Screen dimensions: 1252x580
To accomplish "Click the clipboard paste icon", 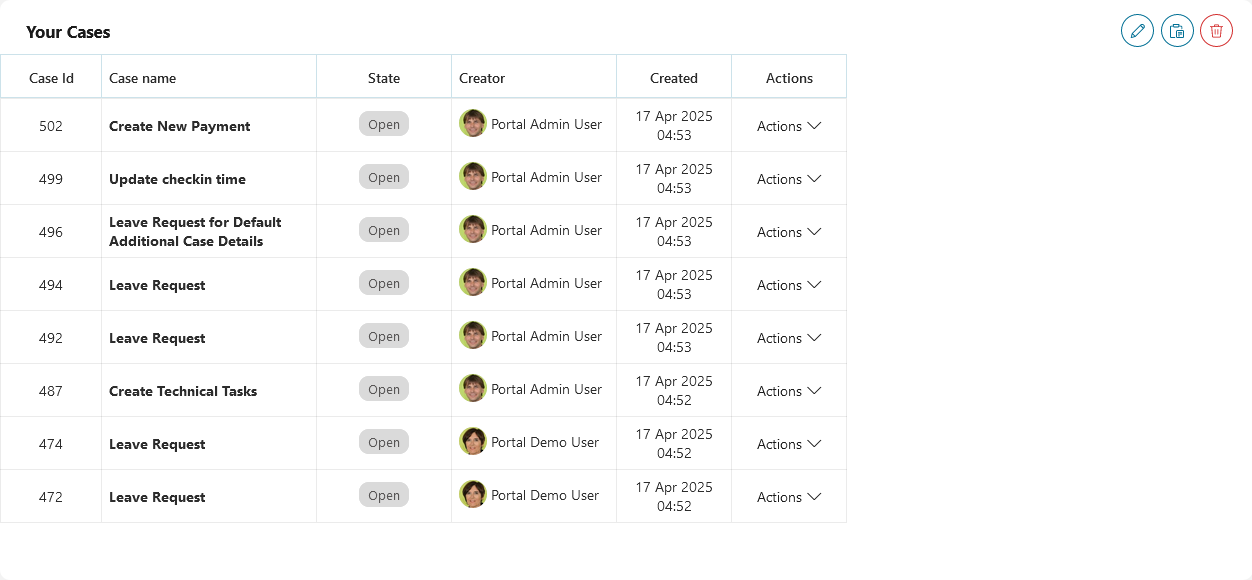I will [x=1177, y=31].
